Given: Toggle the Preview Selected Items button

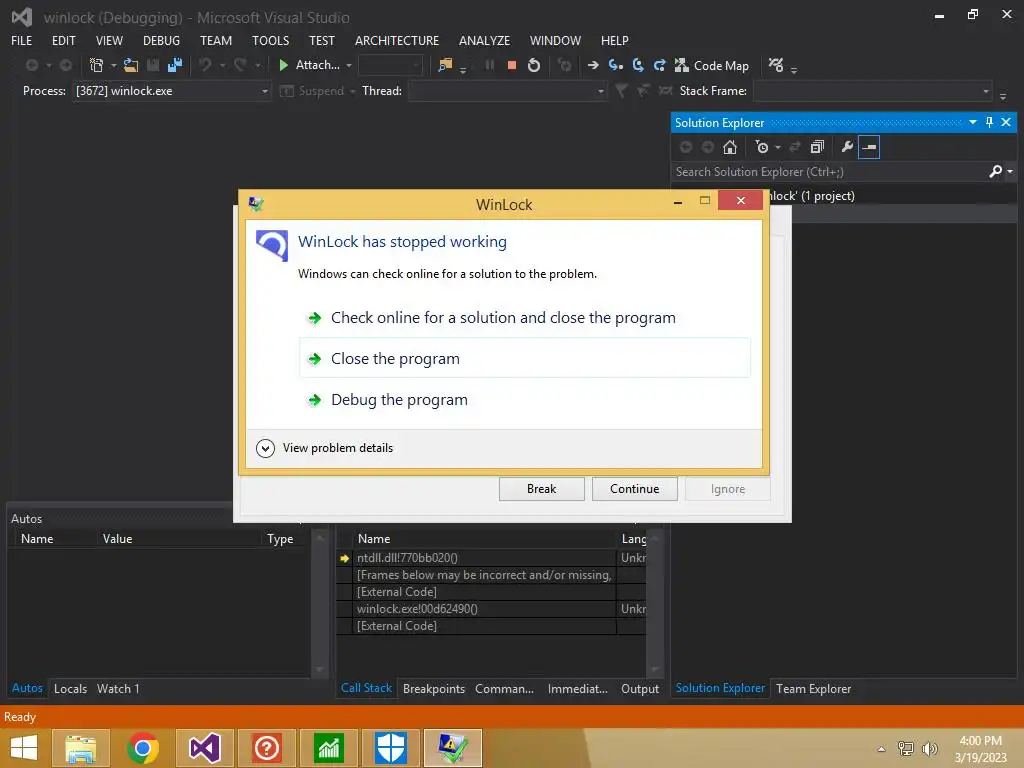Looking at the screenshot, I should [869, 147].
